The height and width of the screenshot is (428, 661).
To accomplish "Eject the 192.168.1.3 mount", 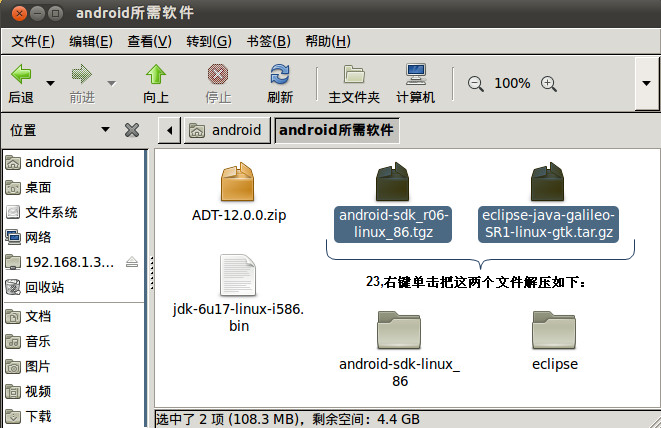I will pos(132,262).
